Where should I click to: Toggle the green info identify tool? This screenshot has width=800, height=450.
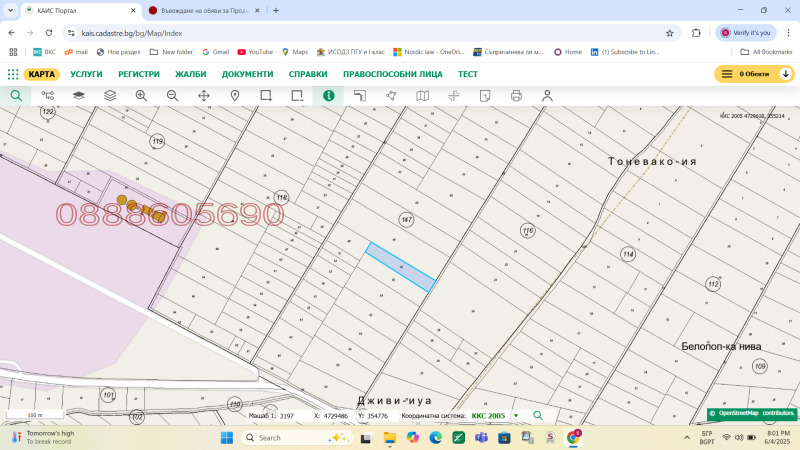[x=329, y=96]
